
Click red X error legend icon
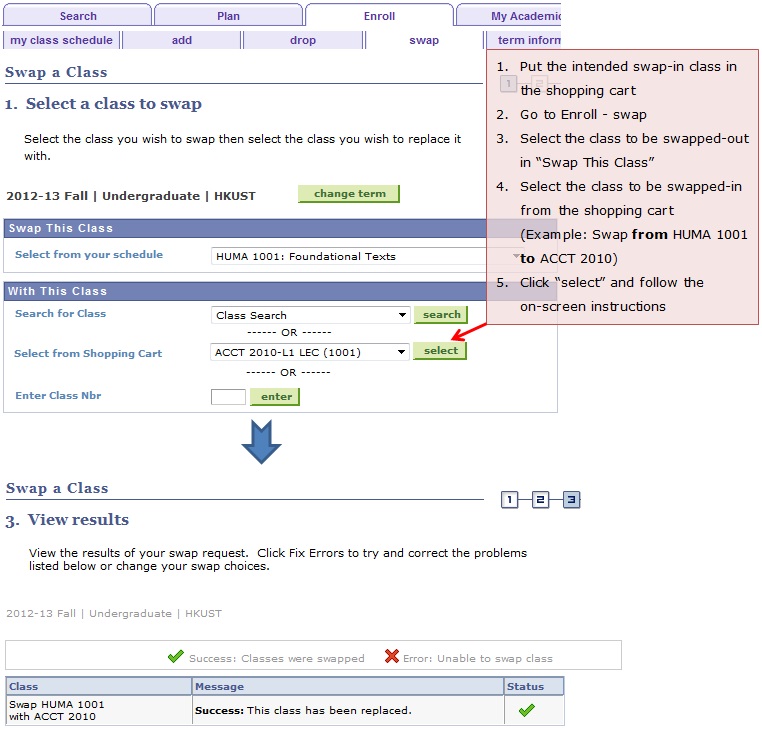coord(392,657)
